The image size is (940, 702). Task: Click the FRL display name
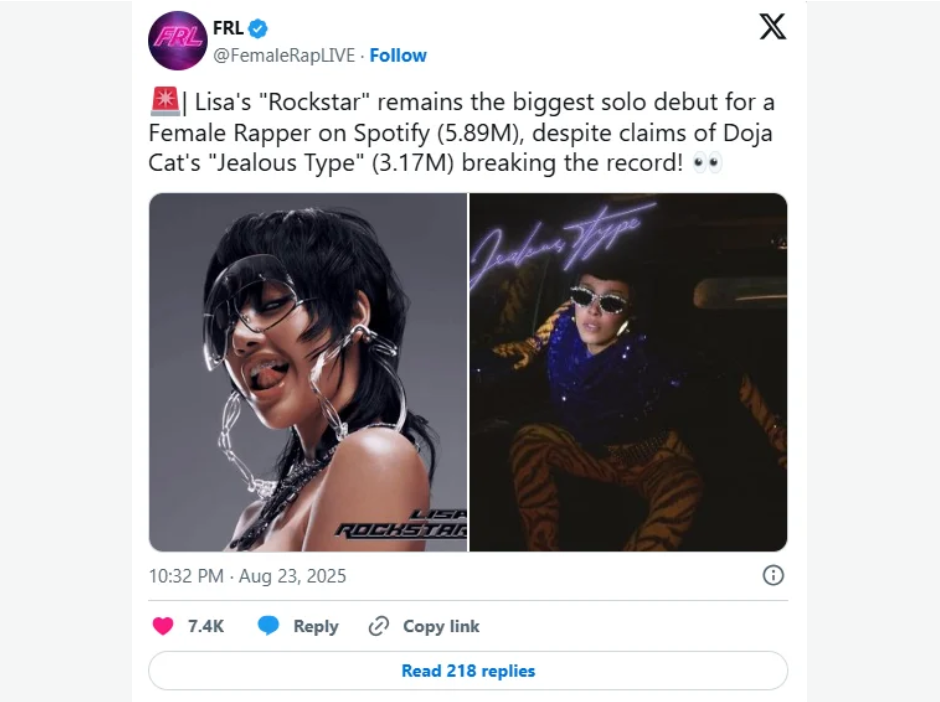coord(228,28)
